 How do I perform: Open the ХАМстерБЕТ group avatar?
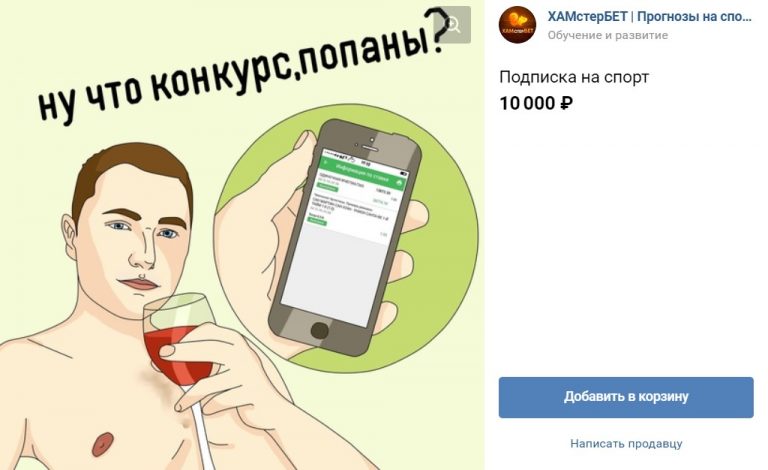517,24
